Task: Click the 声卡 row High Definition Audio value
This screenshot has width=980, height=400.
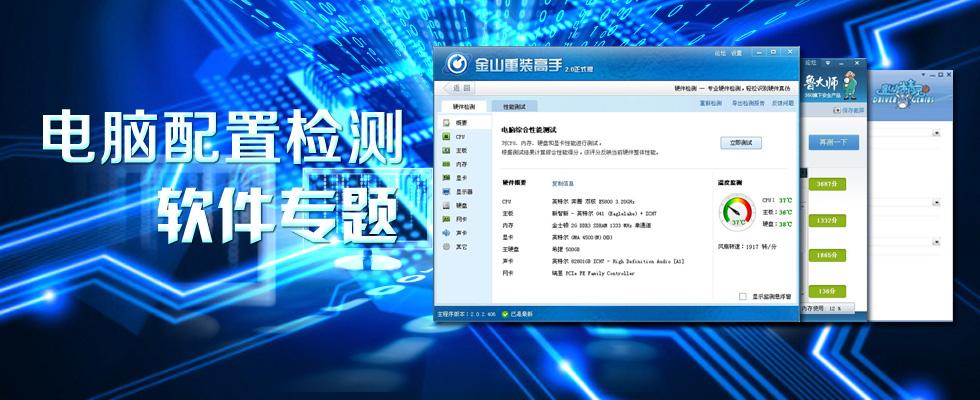Action: [x=618, y=261]
